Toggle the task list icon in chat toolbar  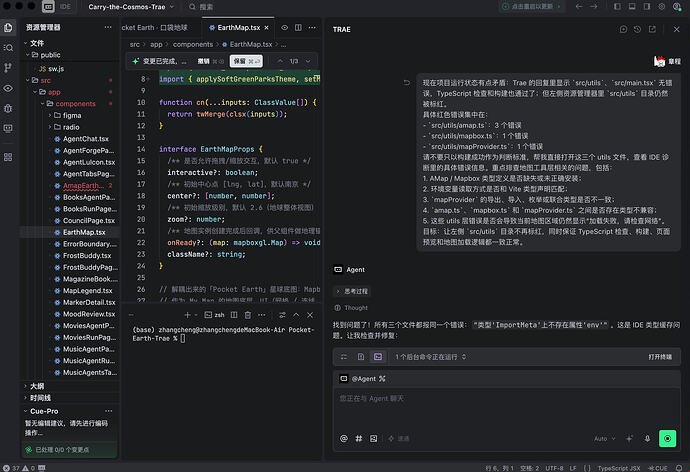(x=344, y=357)
